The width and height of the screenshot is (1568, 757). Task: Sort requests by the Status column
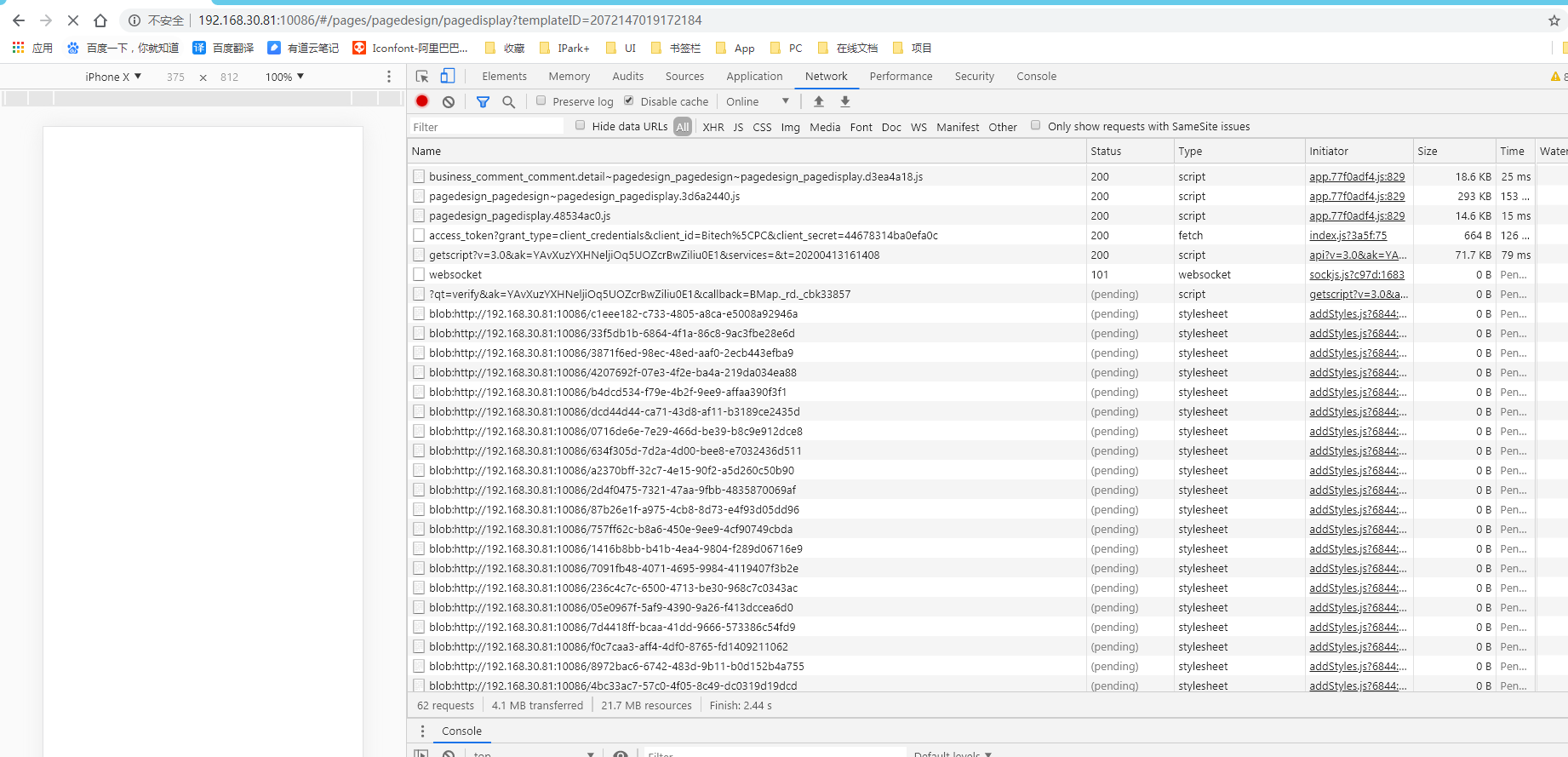[x=1129, y=152]
